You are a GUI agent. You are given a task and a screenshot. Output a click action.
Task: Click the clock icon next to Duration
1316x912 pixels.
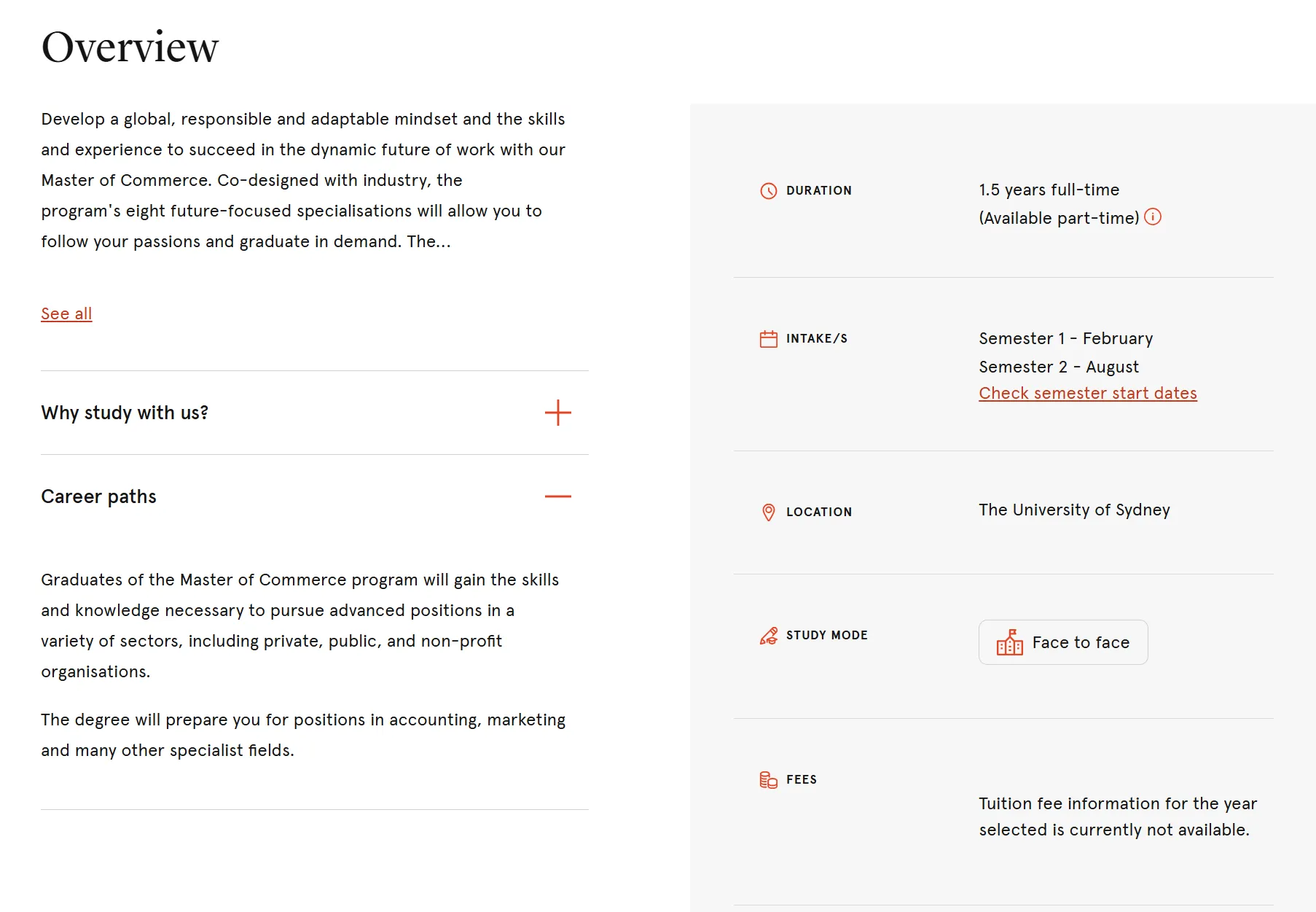coord(768,191)
